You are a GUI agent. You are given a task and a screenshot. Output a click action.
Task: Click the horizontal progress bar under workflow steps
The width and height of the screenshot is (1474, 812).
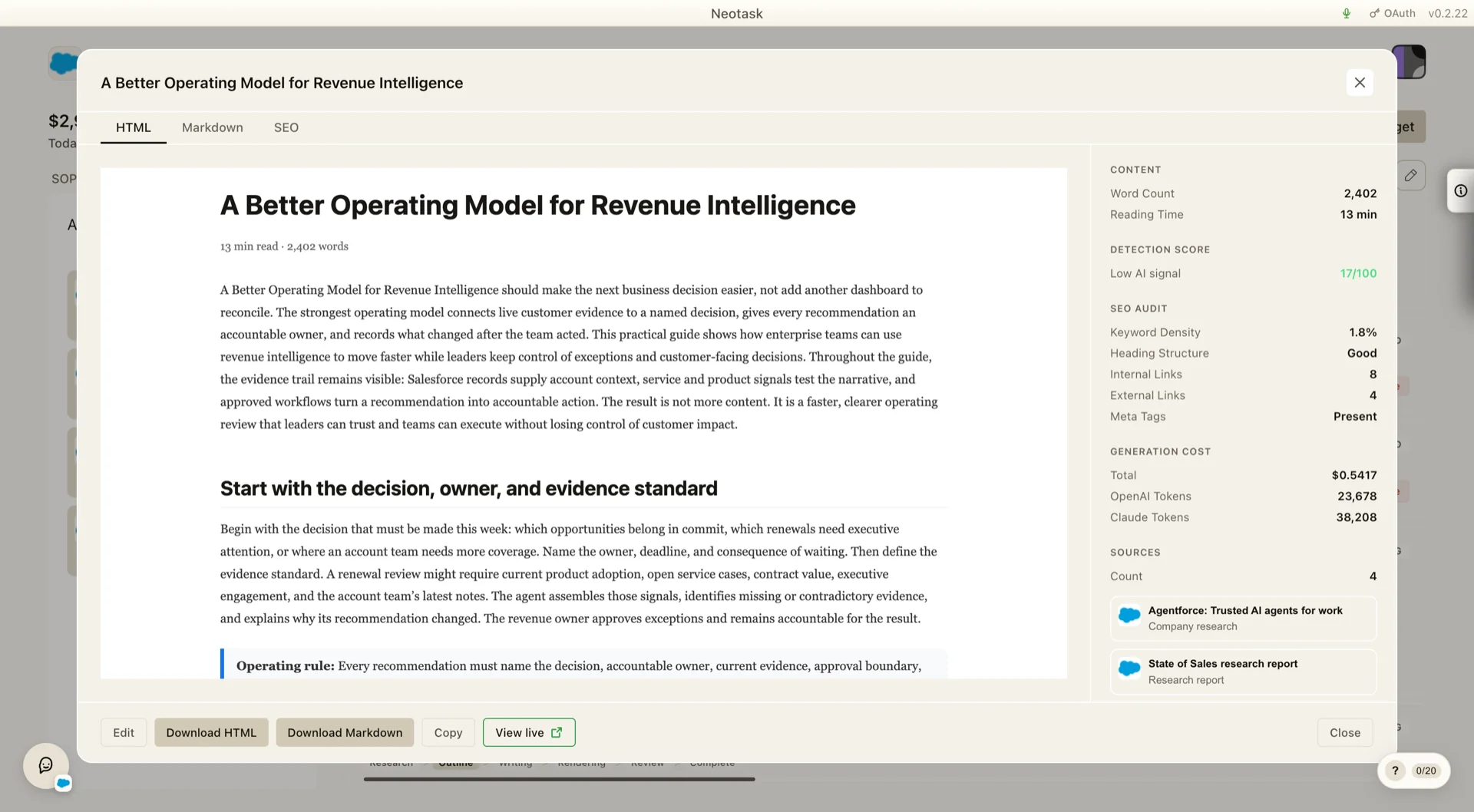(x=559, y=779)
